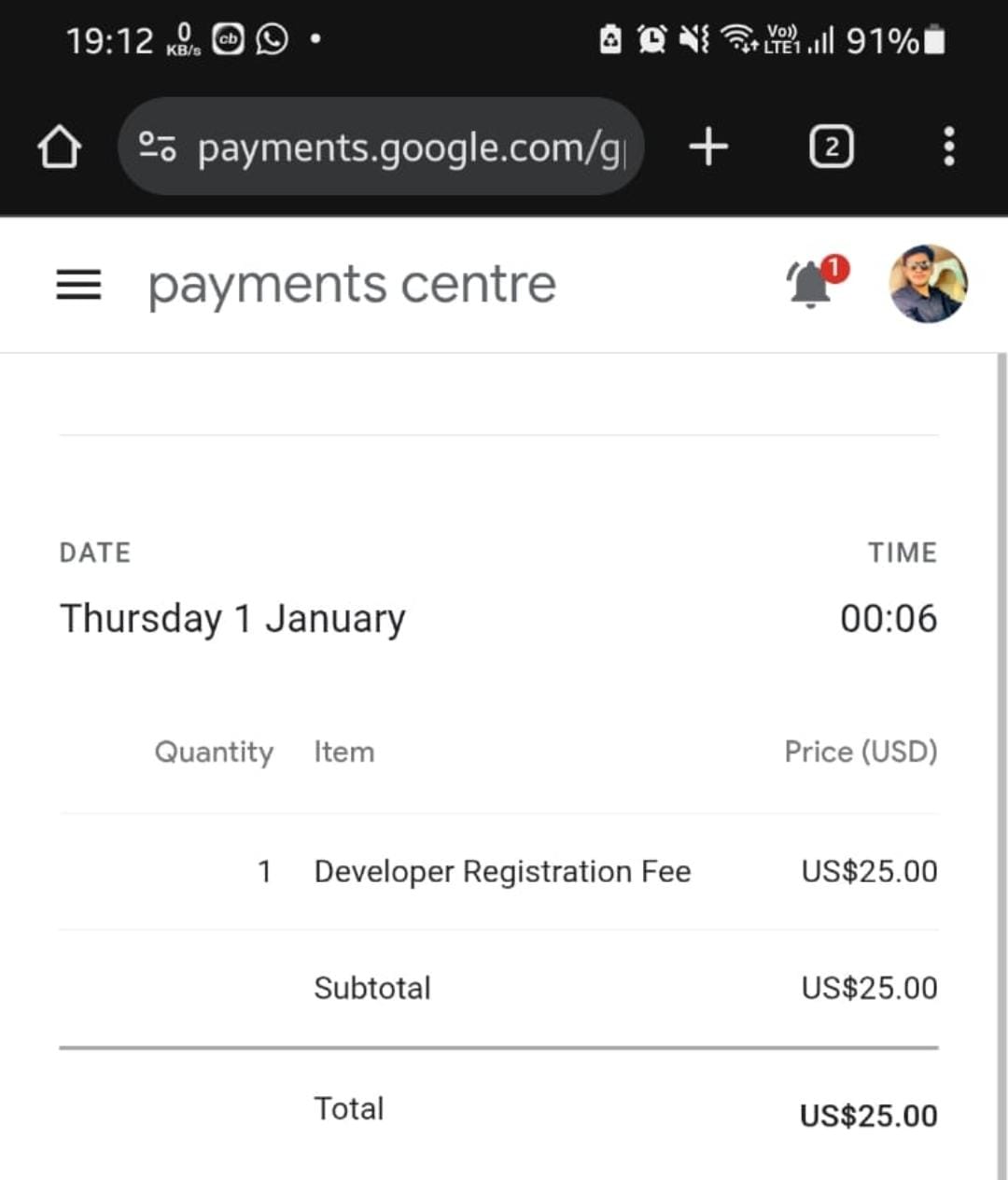Tap the WhatsApp status bar icon
This screenshot has height=1180, width=1008.
[x=272, y=39]
